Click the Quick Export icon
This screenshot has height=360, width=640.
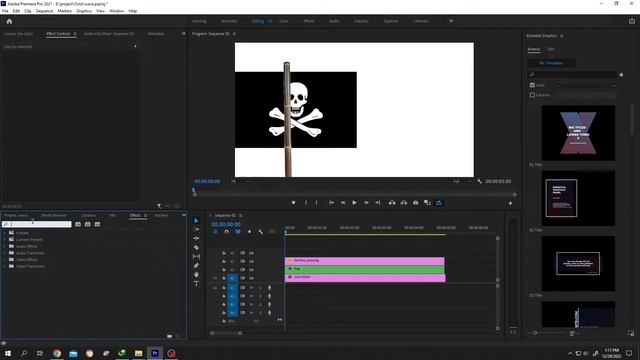pos(632,21)
